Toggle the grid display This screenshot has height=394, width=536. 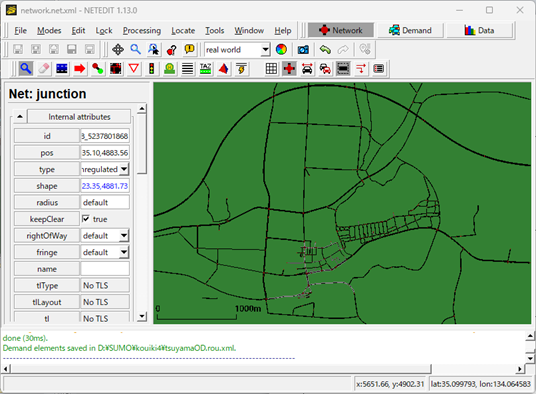point(271,69)
